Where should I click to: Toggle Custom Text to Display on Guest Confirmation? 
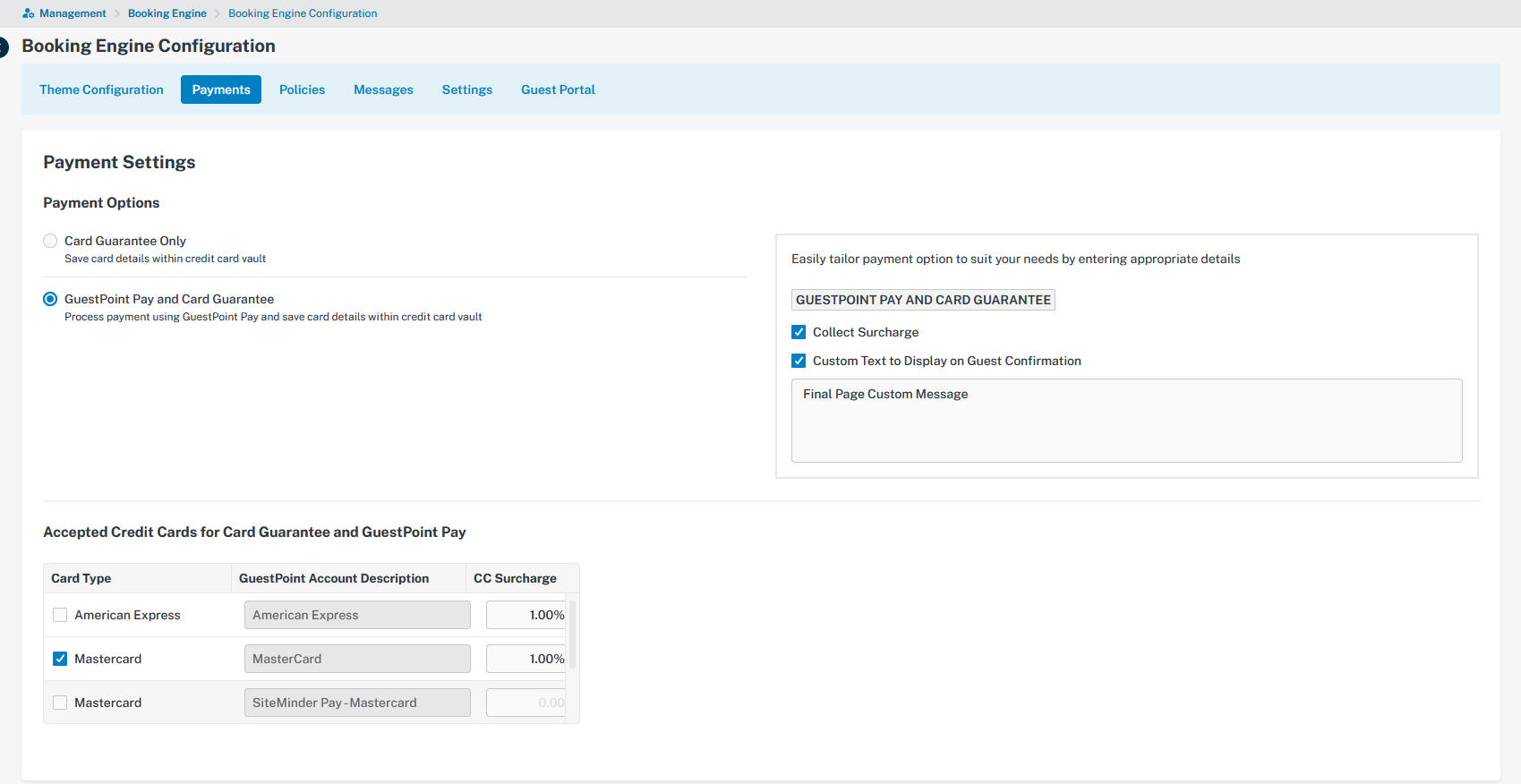[799, 361]
